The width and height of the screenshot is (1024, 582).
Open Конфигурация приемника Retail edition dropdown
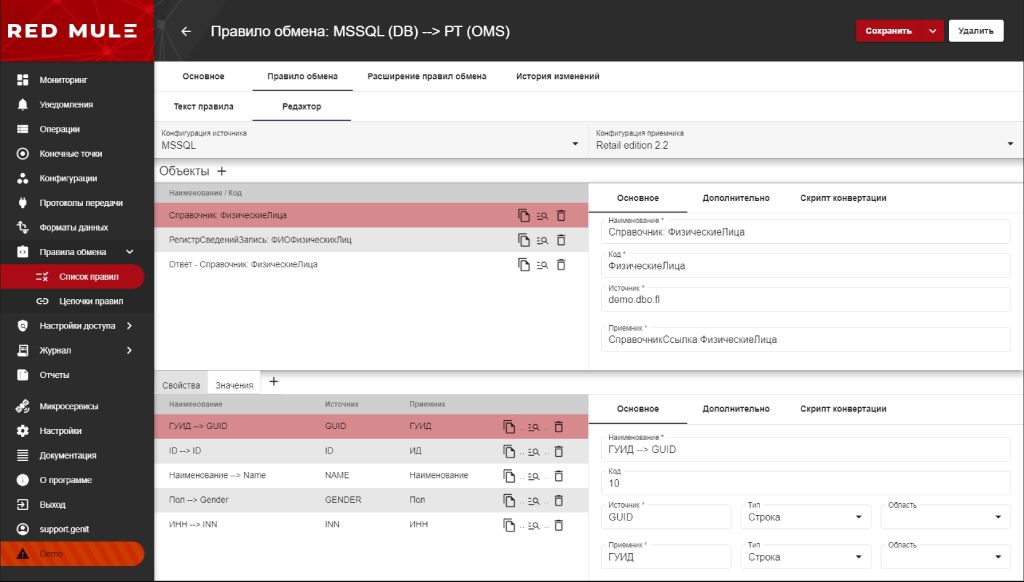[x=805, y=140]
